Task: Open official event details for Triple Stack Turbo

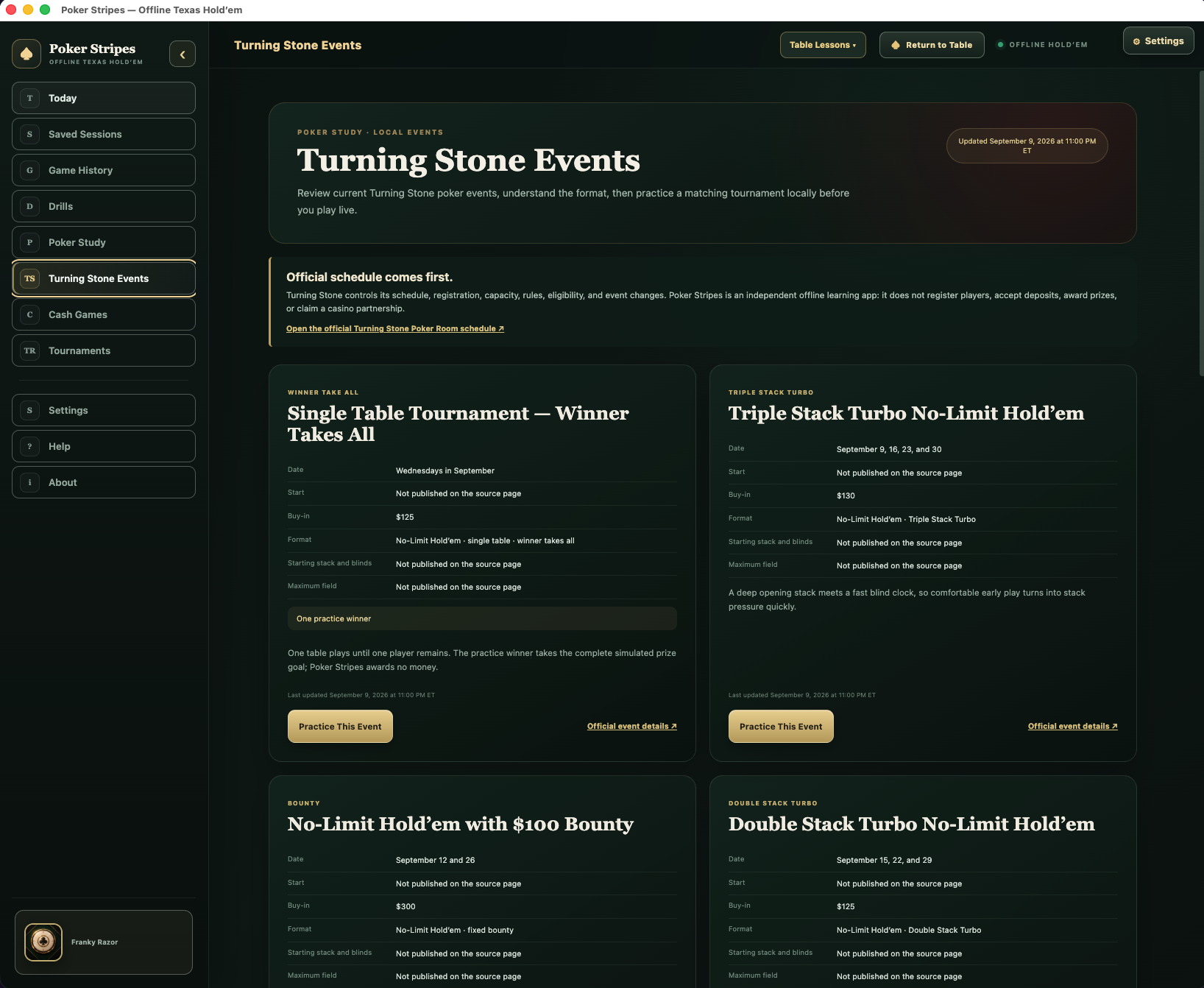Action: point(1073,726)
